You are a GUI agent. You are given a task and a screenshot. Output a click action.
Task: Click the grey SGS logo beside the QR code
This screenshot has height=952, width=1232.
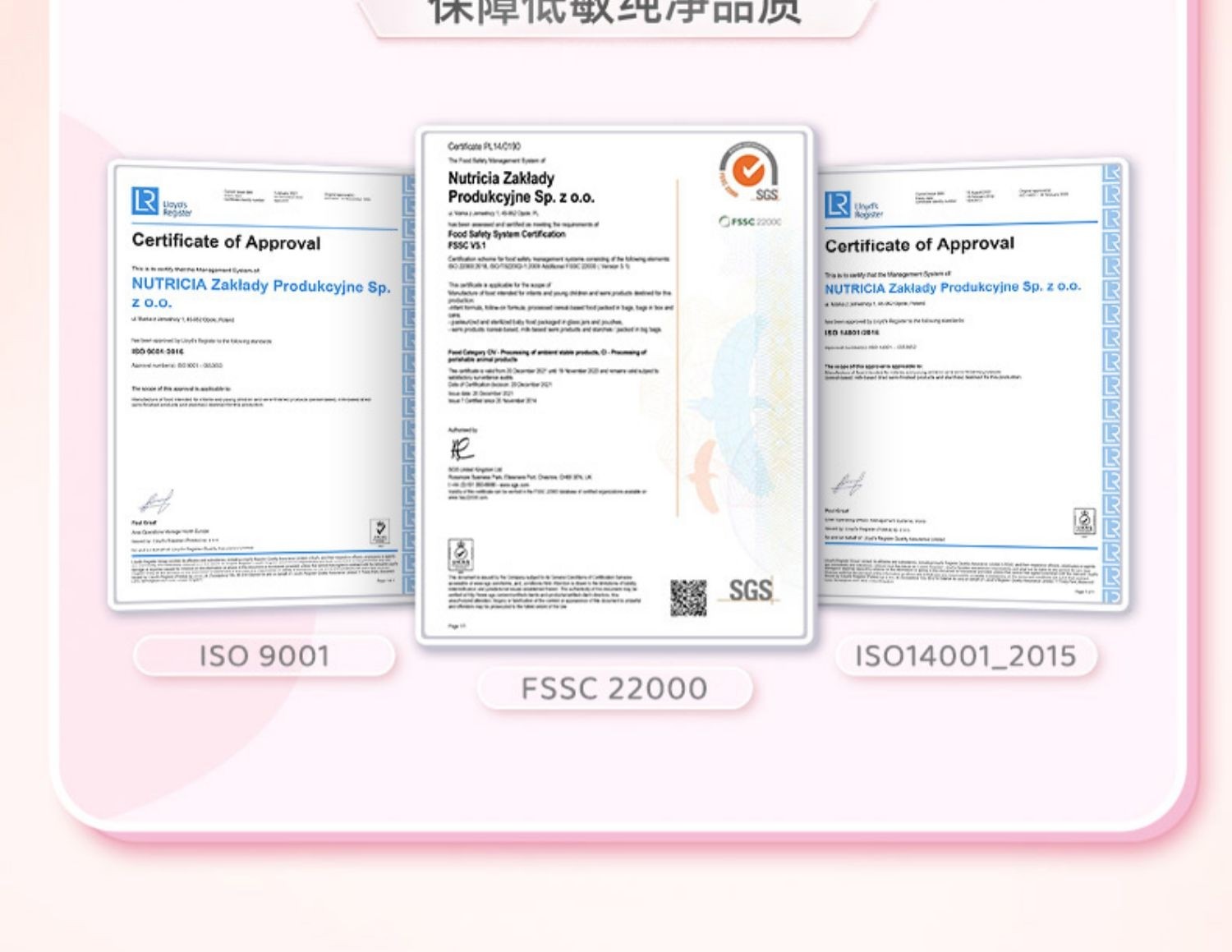click(x=751, y=590)
